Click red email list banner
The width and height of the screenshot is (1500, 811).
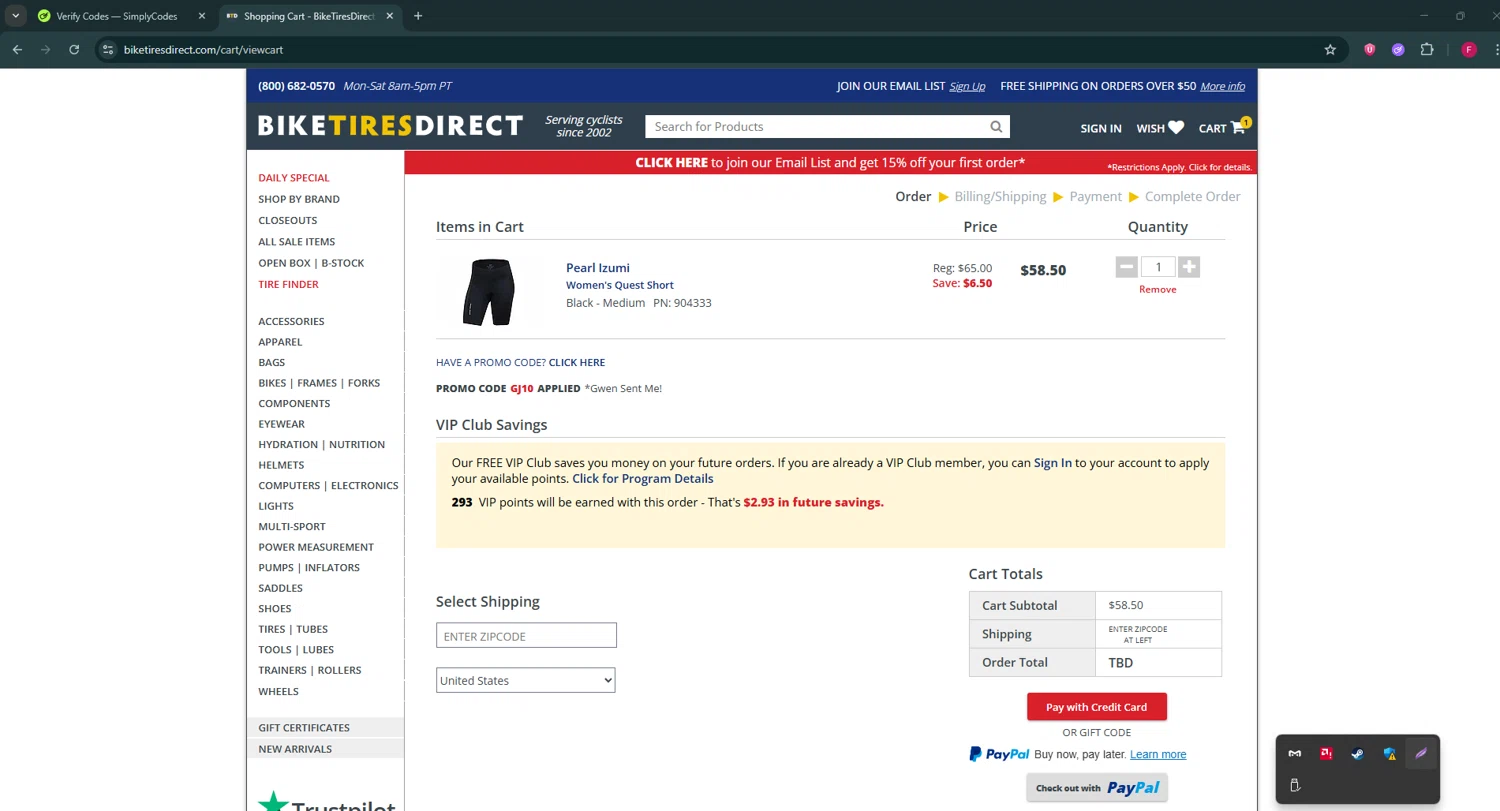click(x=830, y=163)
